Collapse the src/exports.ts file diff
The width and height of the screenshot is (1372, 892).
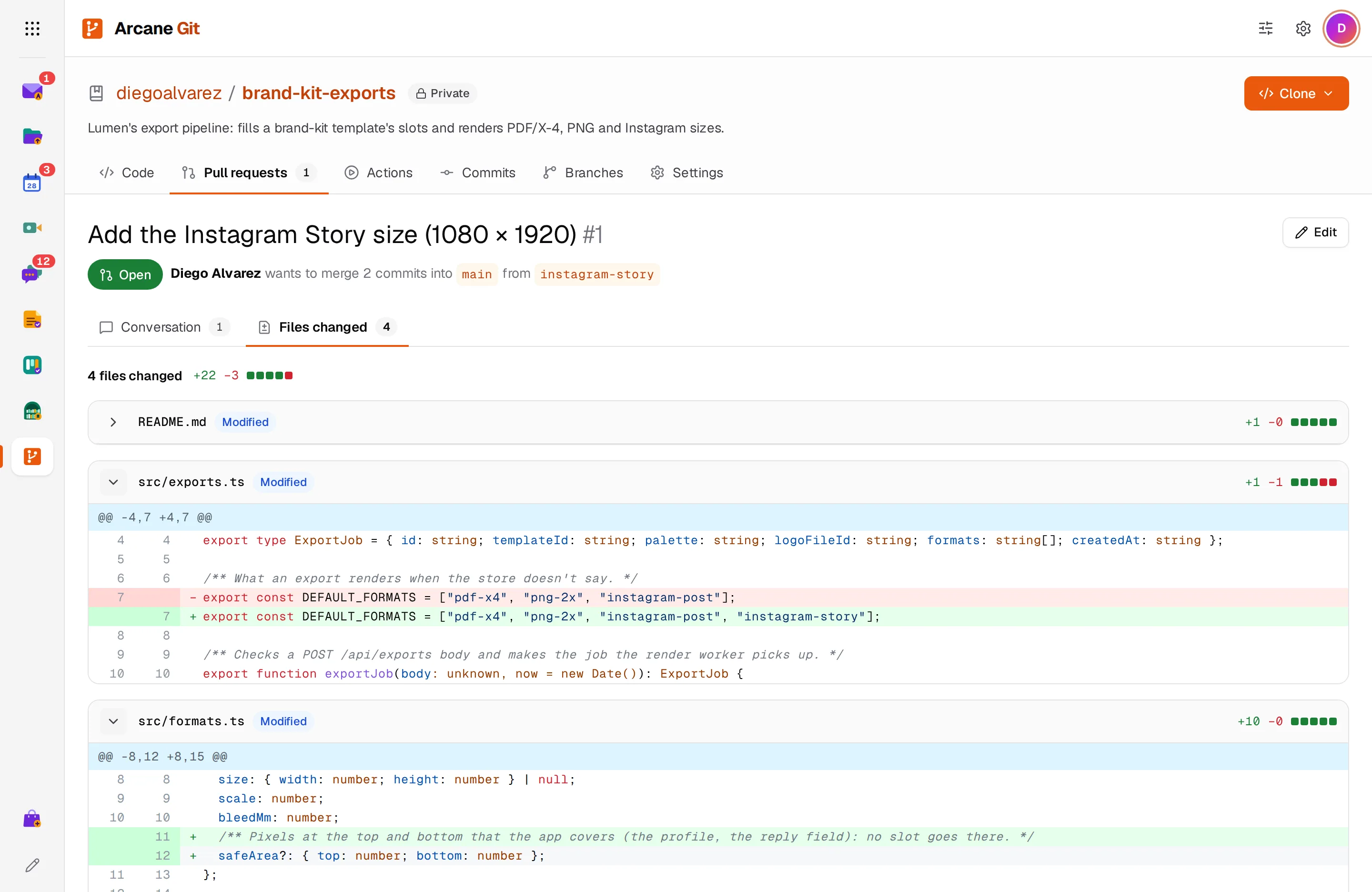click(113, 482)
